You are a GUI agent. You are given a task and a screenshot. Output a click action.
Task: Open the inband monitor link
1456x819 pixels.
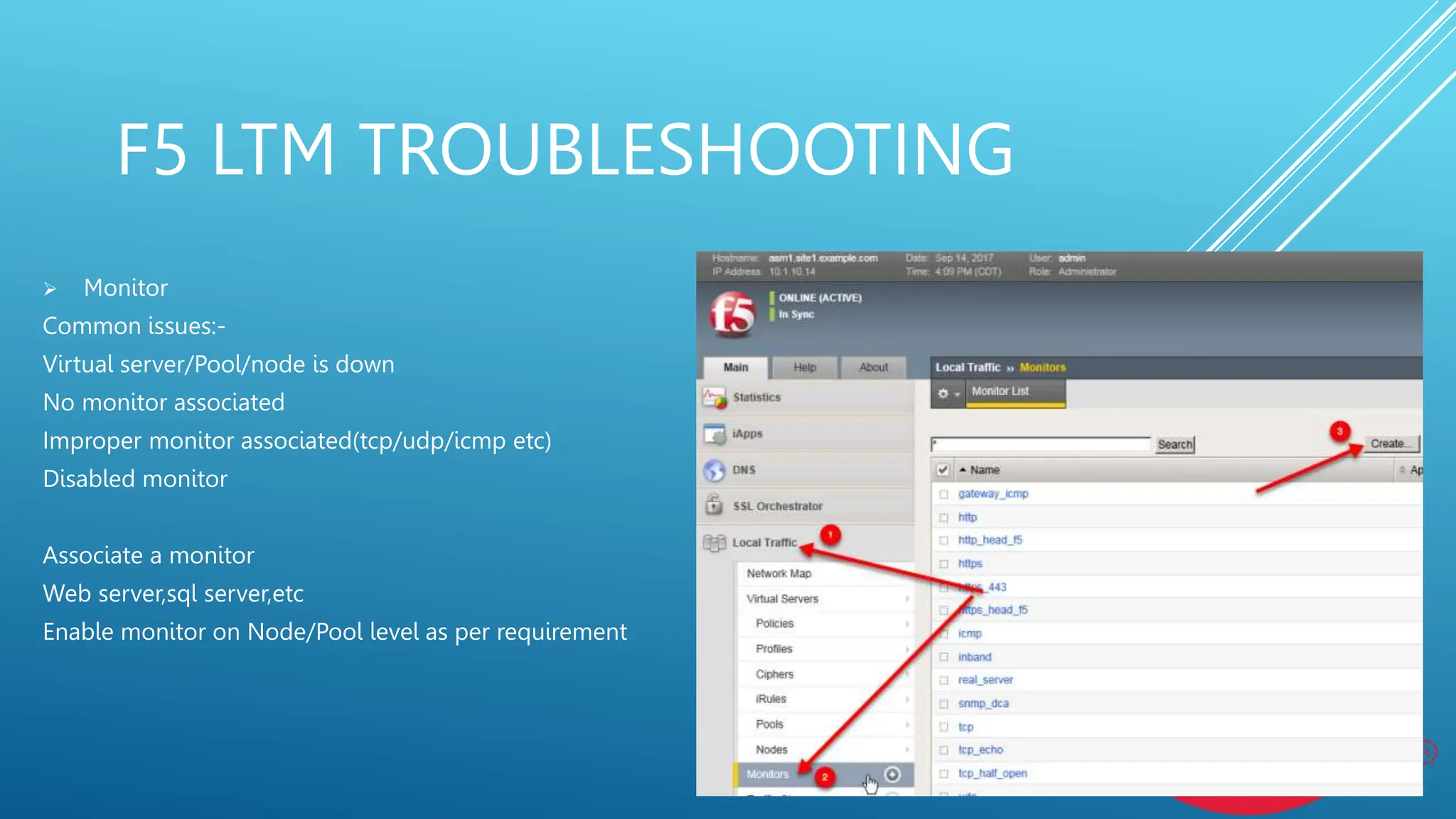[974, 657]
